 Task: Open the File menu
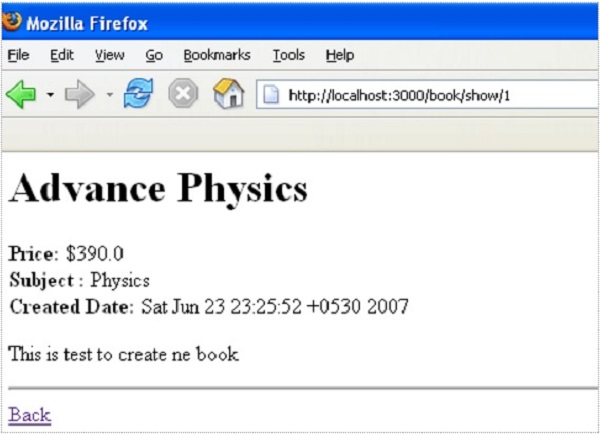(x=18, y=55)
